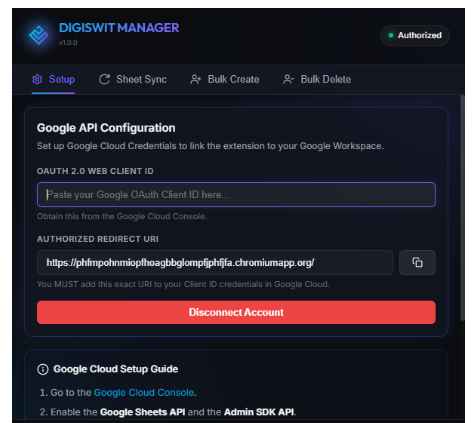Click the Disconnect Account button
Image resolution: width=473 pixels, height=423 pixels.
pyautogui.click(x=236, y=312)
